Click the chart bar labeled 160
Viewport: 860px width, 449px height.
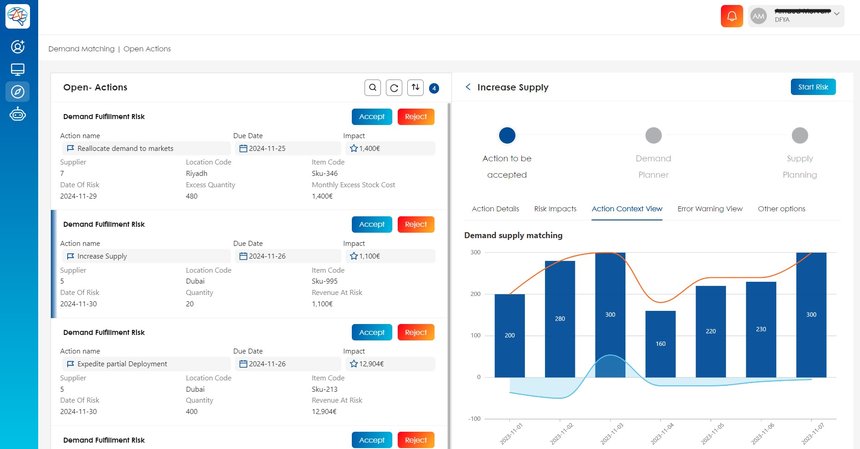[x=660, y=344]
